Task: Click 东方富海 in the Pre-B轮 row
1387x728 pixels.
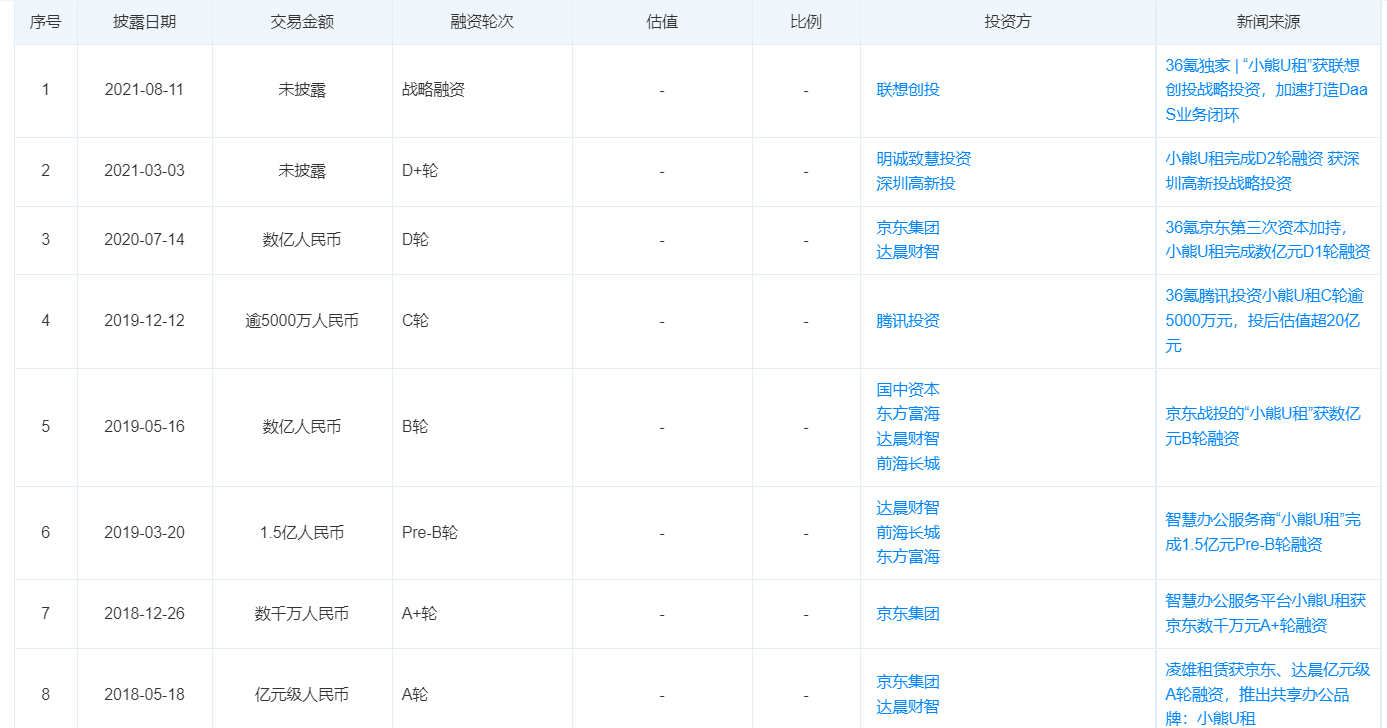Action: (908, 557)
